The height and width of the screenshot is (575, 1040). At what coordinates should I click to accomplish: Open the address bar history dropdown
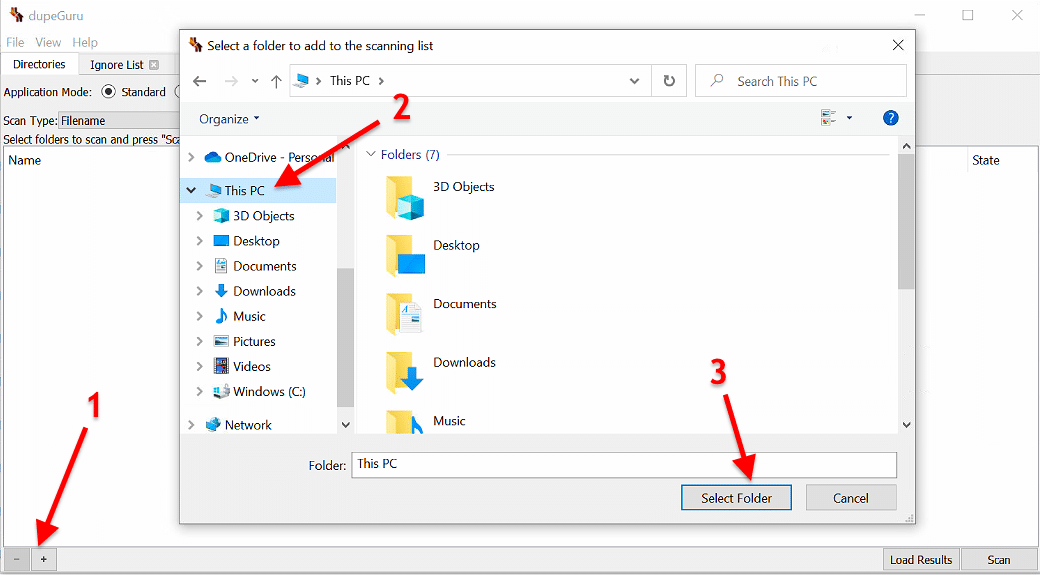coord(635,81)
